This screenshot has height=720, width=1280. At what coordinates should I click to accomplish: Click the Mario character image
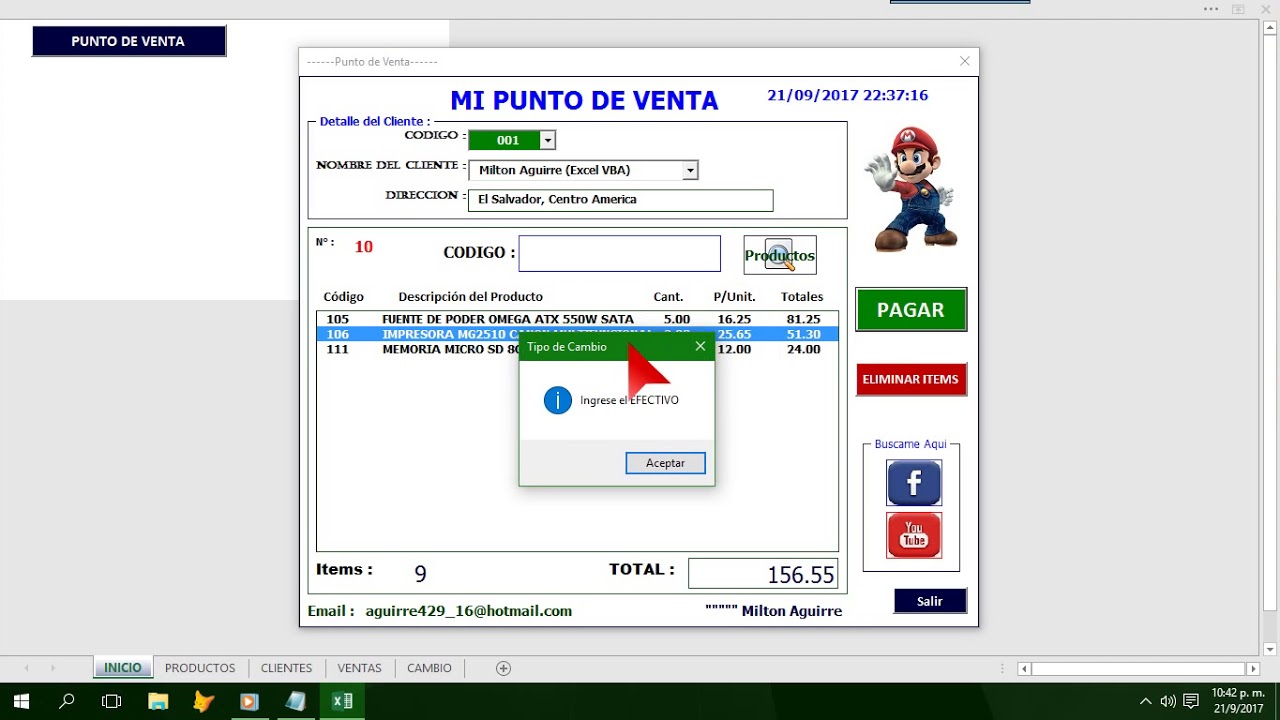[913, 188]
